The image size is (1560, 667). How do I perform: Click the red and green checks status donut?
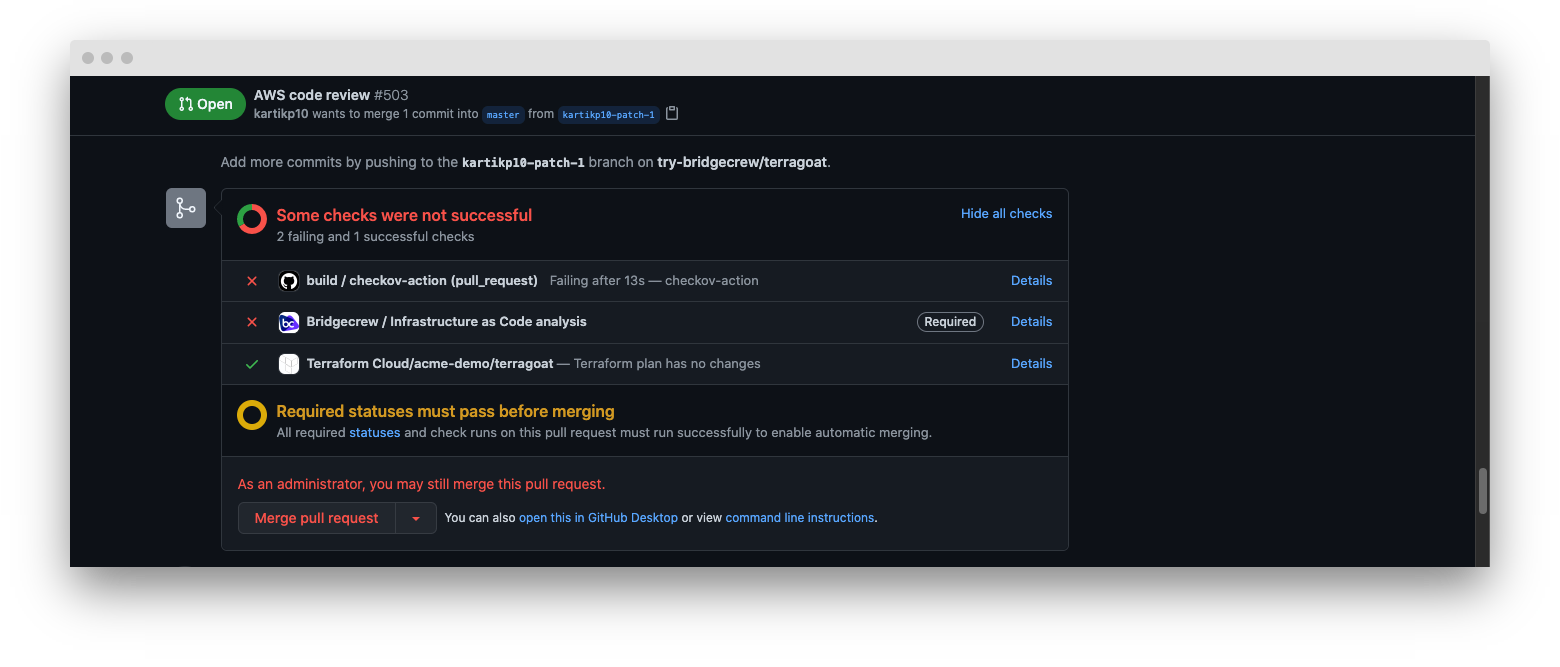[252, 219]
